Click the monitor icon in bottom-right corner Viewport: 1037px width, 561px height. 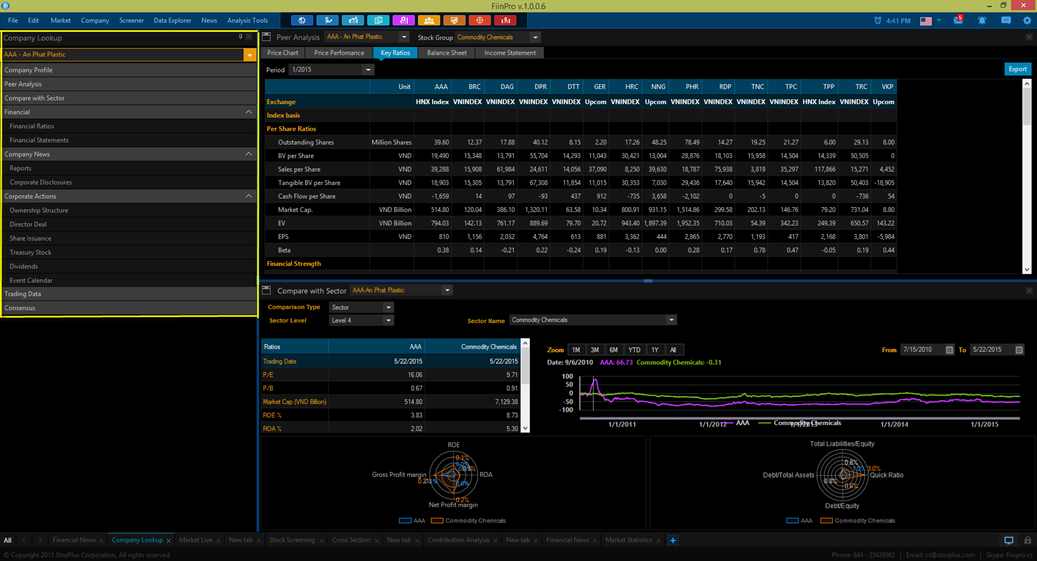[x=1009, y=540]
